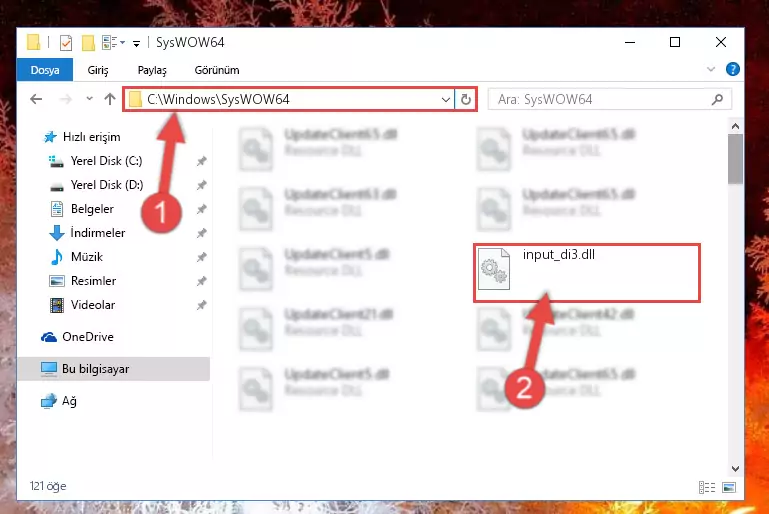Screen dimensions: 769x514
Task: Maximize the SysWOW64 window
Action: (675, 42)
